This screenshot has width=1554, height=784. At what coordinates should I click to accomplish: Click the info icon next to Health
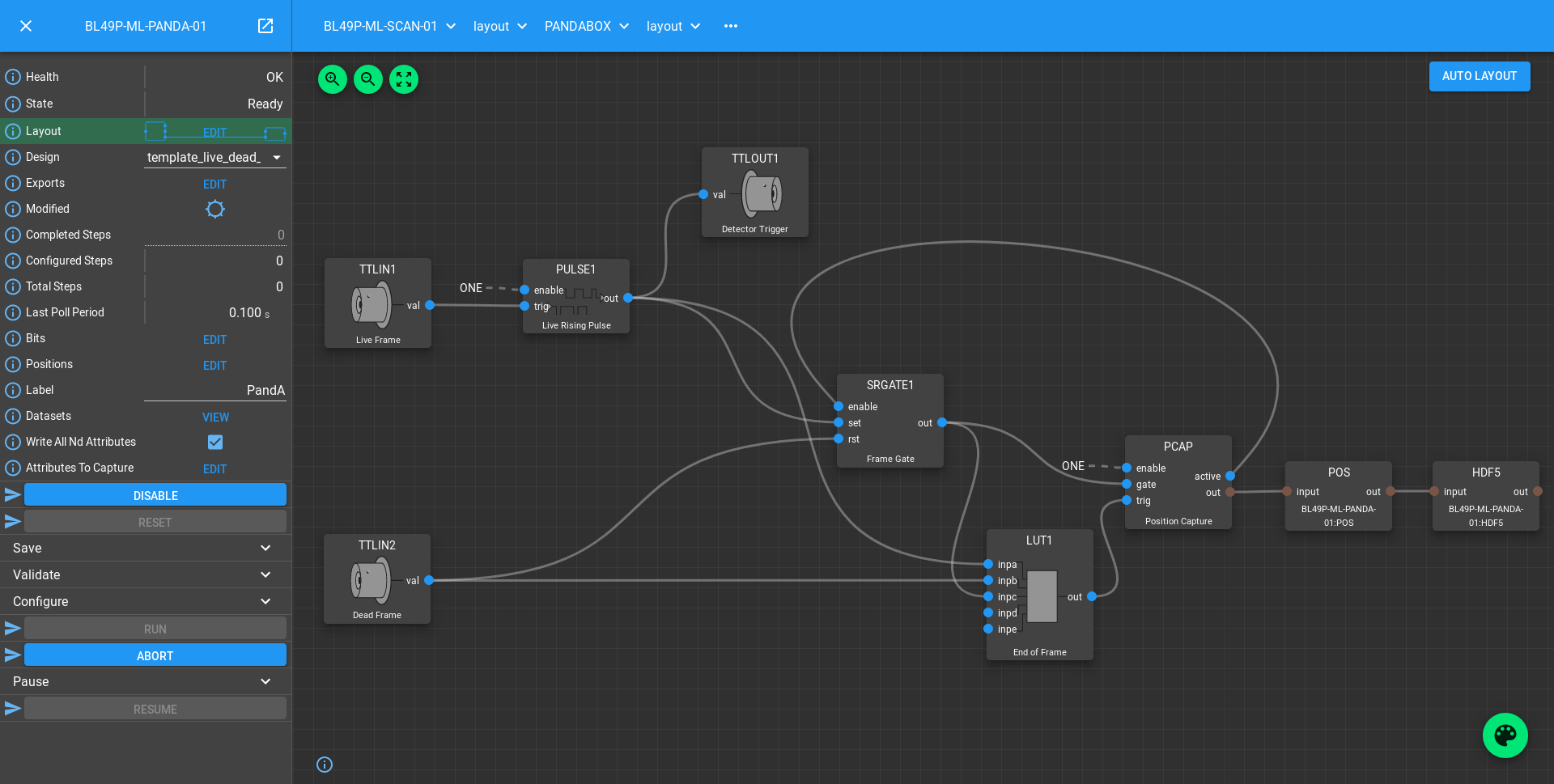13,77
